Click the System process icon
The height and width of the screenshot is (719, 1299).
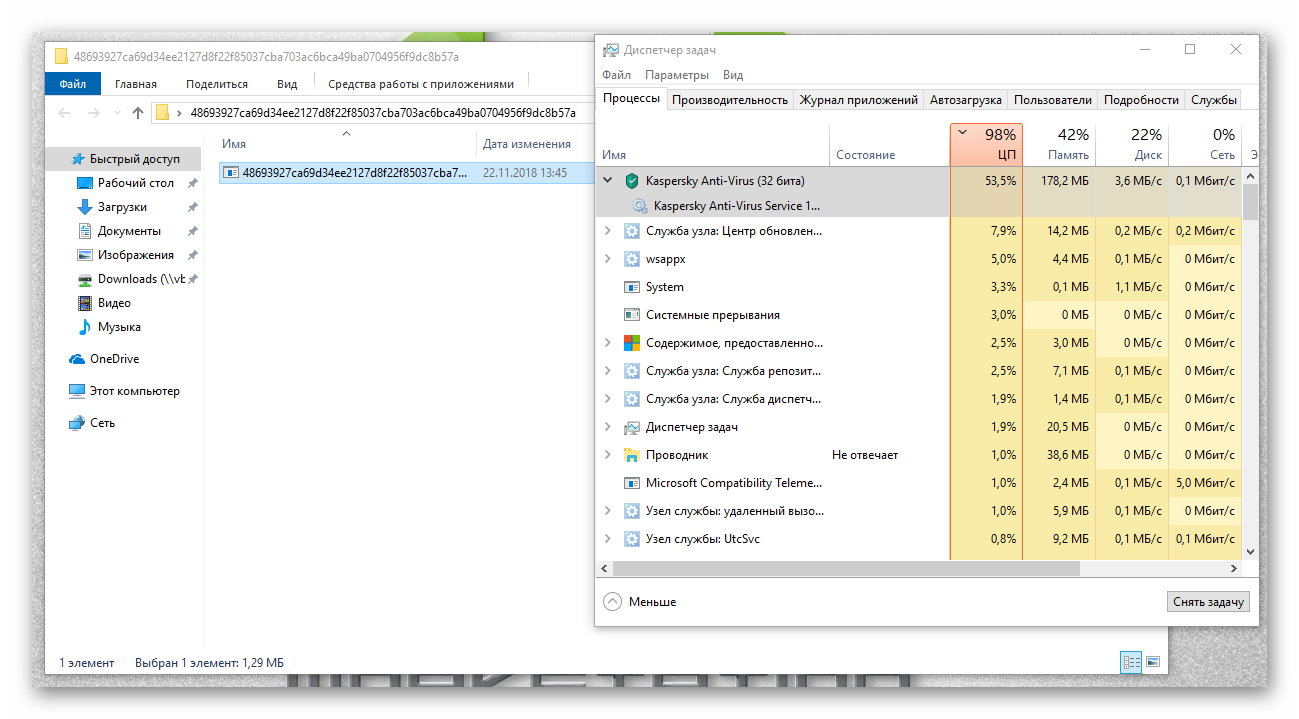[x=631, y=287]
